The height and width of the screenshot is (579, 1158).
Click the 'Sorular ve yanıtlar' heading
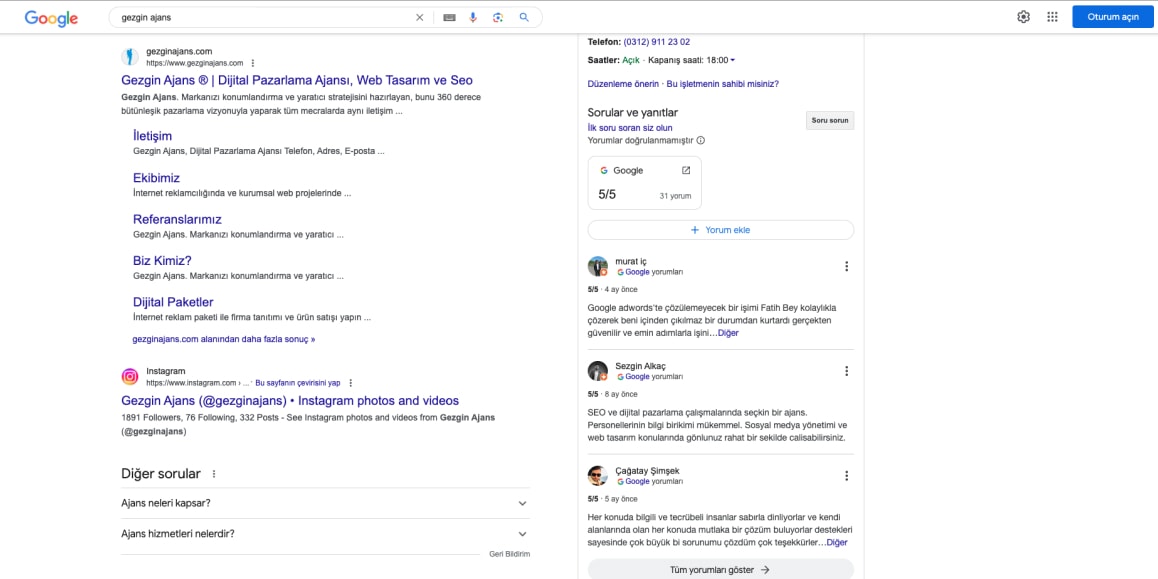click(633, 112)
